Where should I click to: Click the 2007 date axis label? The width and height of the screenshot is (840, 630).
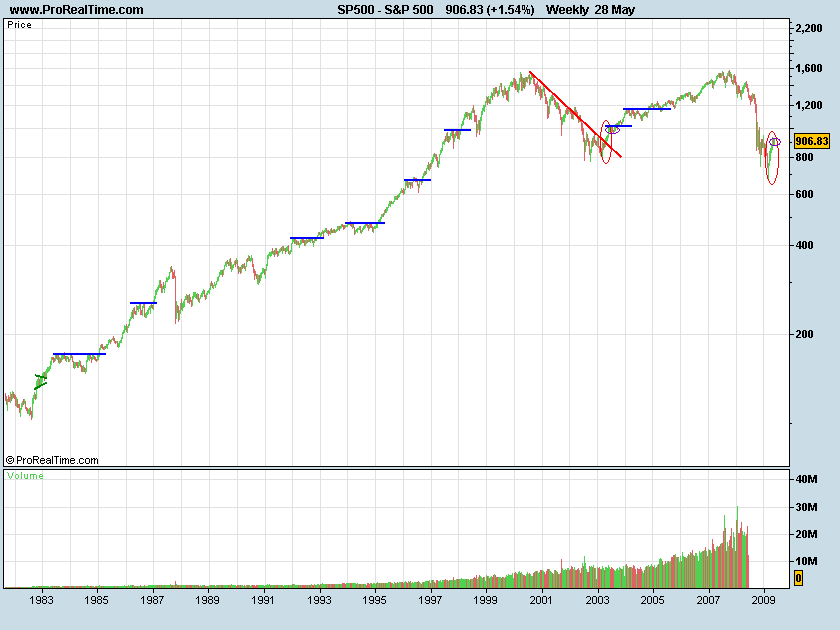pyautogui.click(x=708, y=600)
